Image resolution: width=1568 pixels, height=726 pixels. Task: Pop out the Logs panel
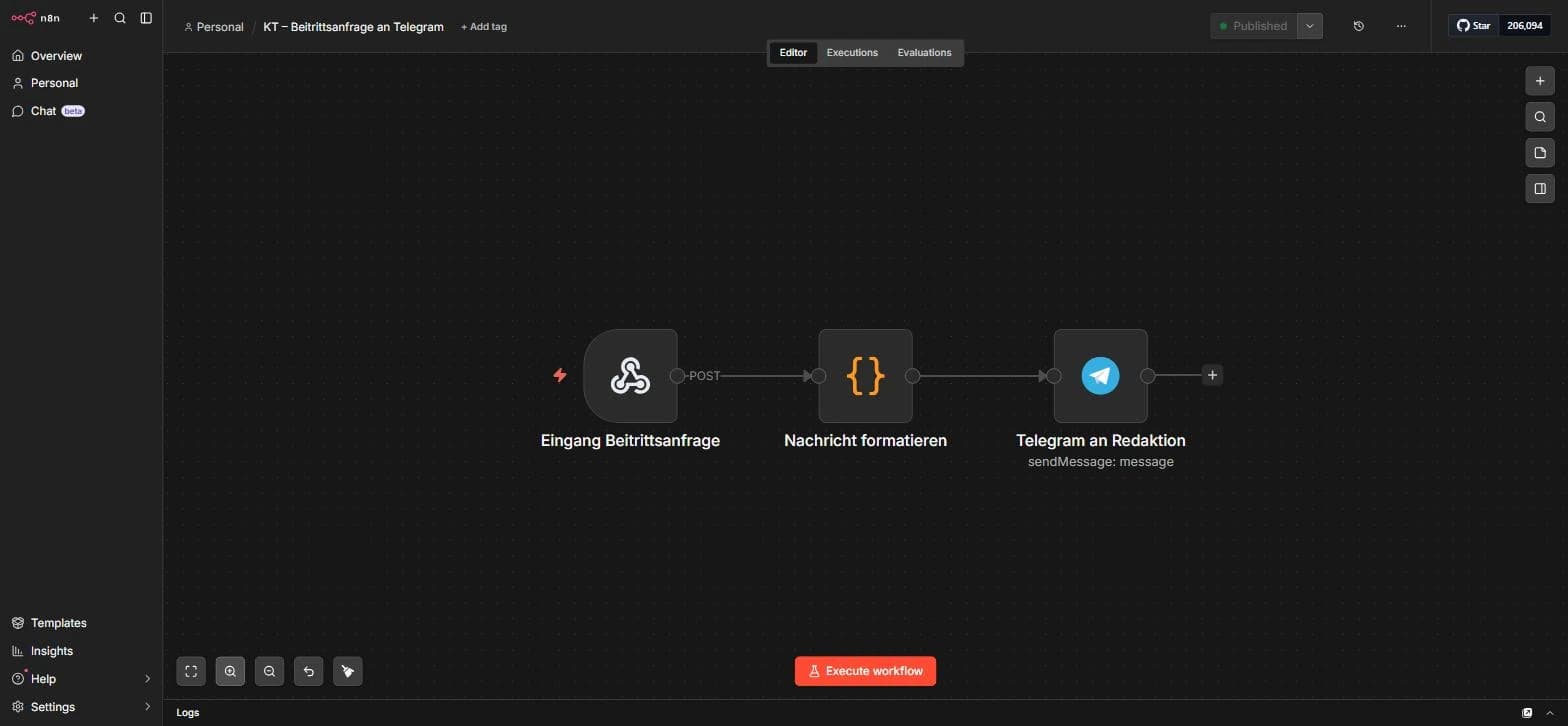coord(1527,713)
